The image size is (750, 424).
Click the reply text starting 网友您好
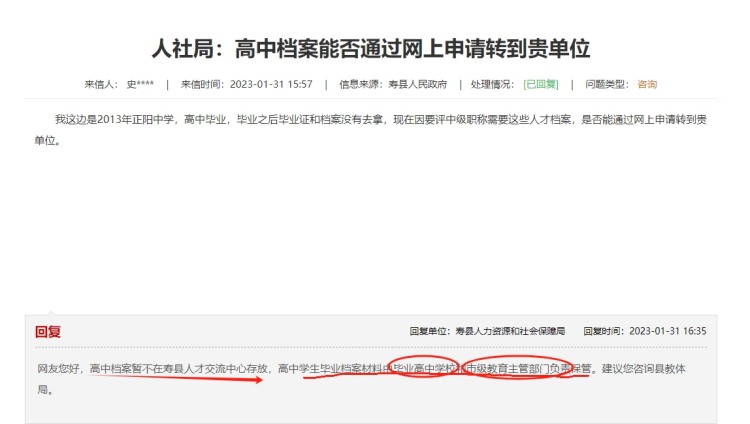coord(362,379)
